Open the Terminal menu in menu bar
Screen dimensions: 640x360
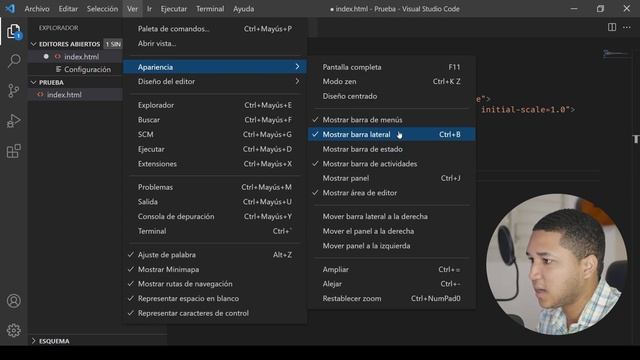click(x=210, y=9)
